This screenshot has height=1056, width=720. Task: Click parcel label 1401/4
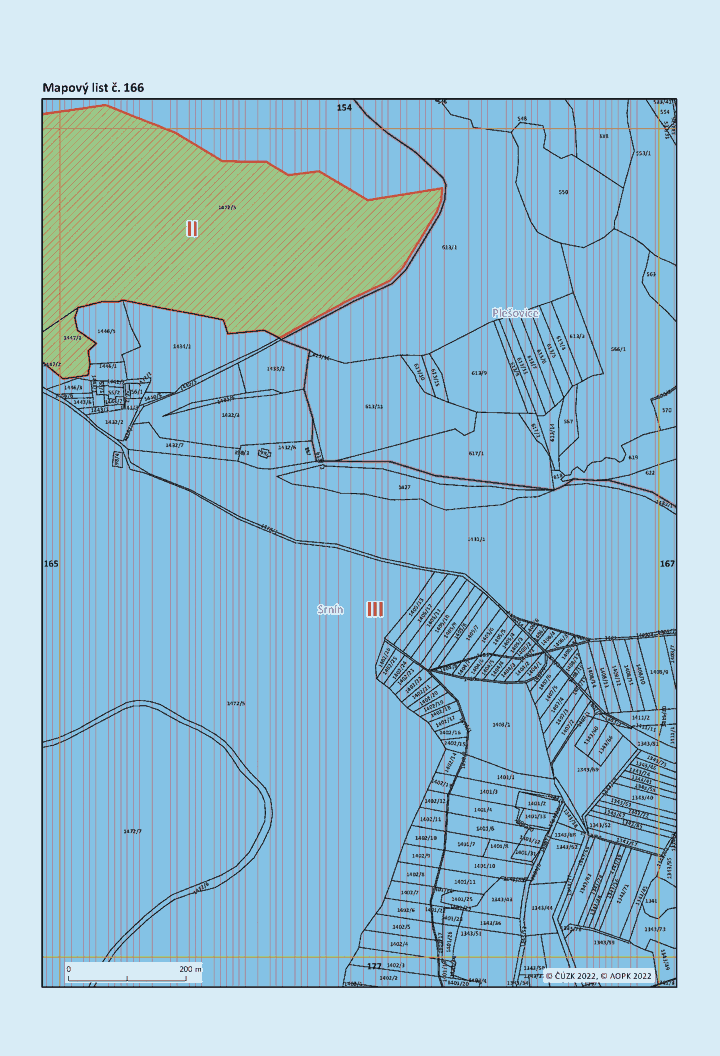point(483,810)
